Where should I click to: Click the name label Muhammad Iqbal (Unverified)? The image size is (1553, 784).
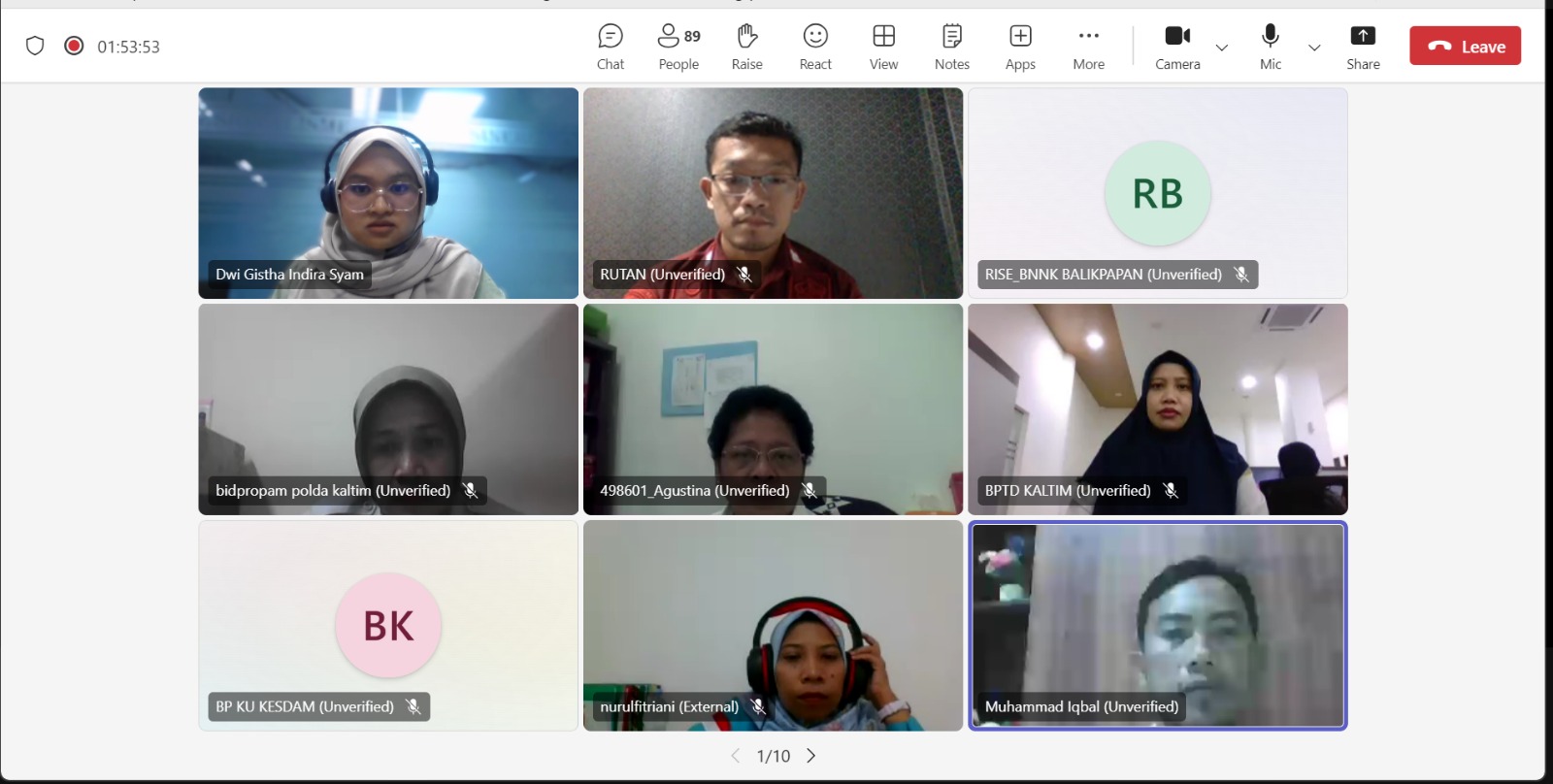1081,706
